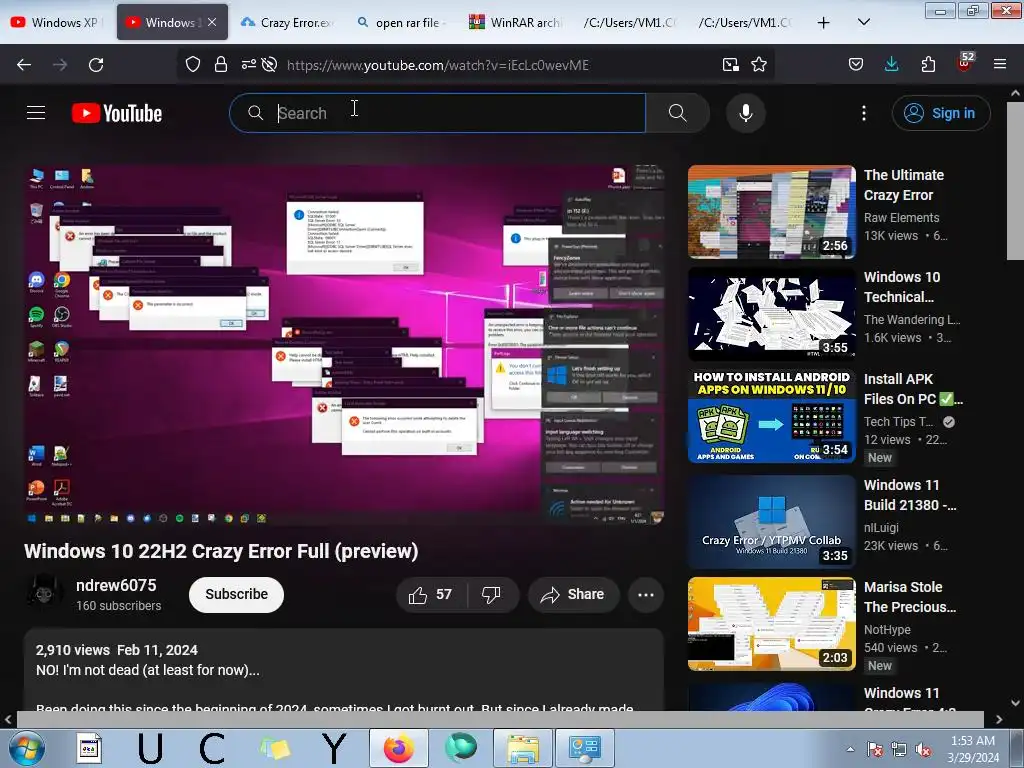Image resolution: width=1024 pixels, height=768 pixels.
Task: Focus the YouTube Search field
Action: pos(438,113)
